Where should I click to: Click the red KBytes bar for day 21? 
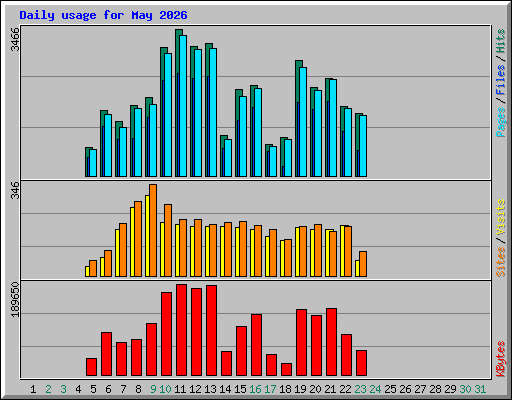(x=332, y=342)
